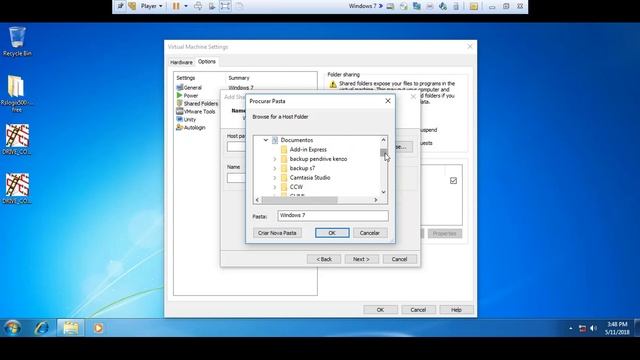Click the CD/DVD device icon in toolbar

[x=404, y=6]
